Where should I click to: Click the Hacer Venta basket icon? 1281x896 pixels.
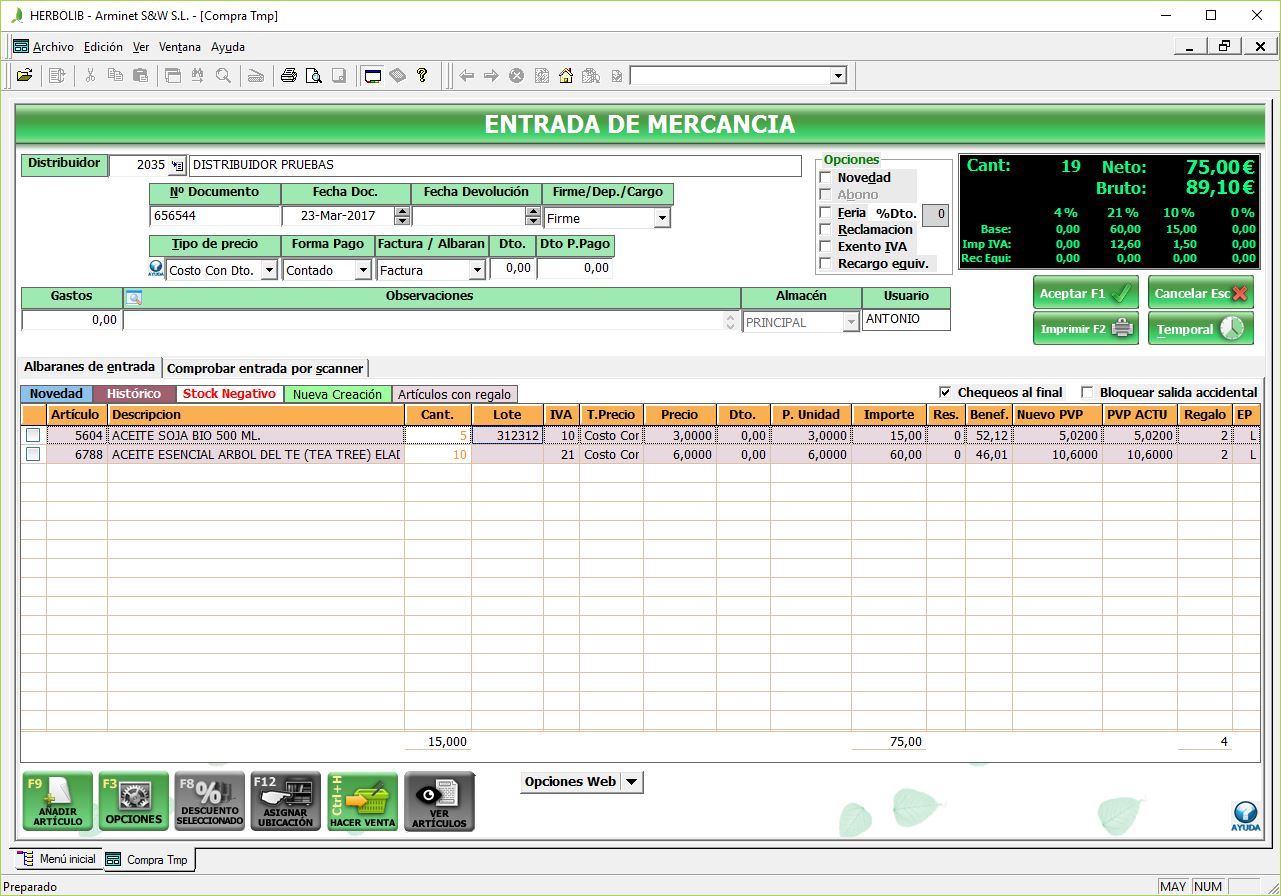click(362, 802)
